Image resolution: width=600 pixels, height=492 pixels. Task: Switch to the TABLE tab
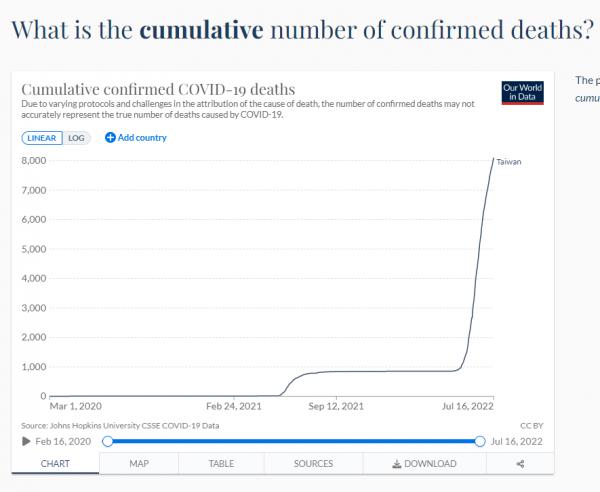tap(221, 464)
